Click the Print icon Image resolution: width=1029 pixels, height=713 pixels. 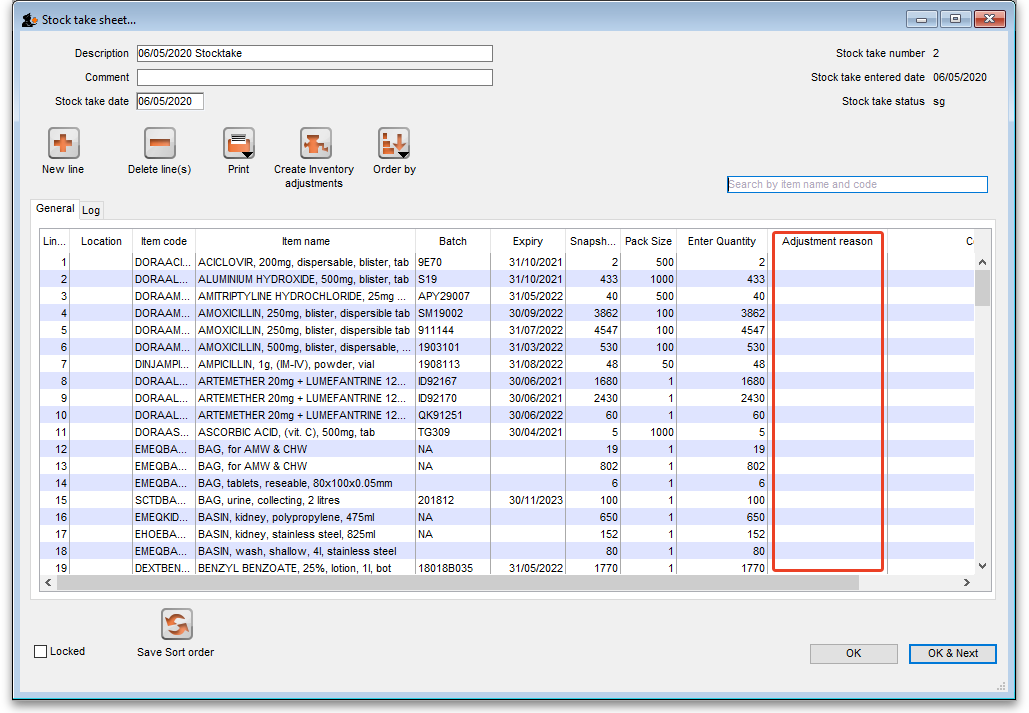239,144
